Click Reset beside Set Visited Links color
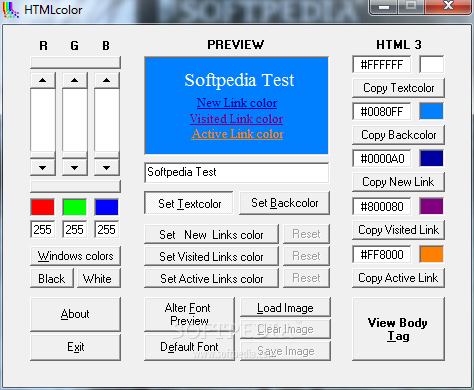This screenshot has height=390, width=474. point(306,256)
